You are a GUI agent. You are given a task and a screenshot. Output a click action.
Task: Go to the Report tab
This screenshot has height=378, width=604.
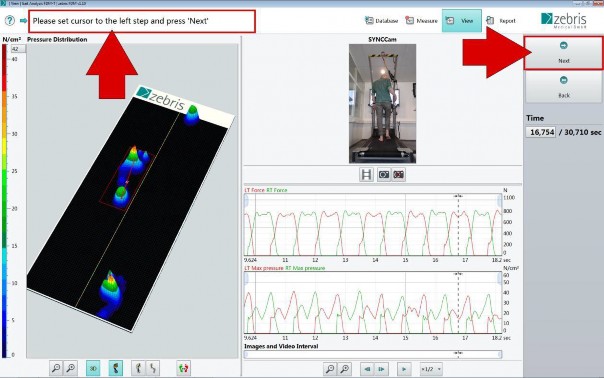pyautogui.click(x=501, y=21)
